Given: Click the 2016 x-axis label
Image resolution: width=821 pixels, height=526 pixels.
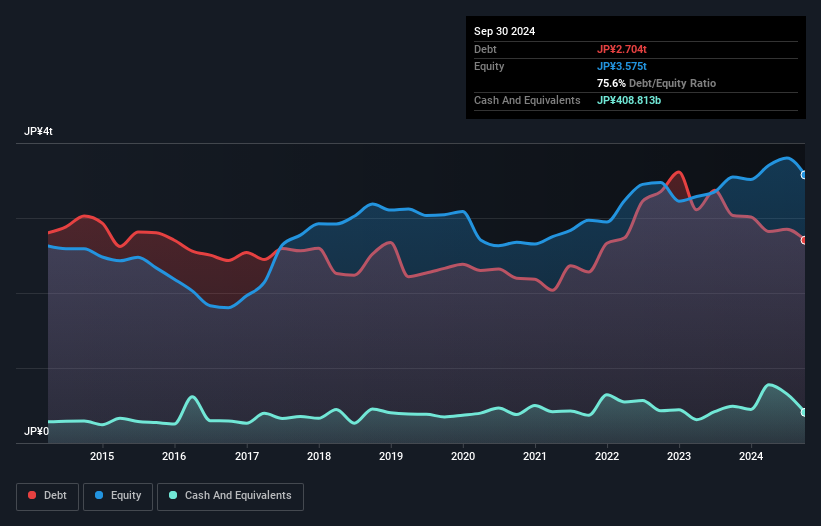Looking at the screenshot, I should tap(174, 456).
